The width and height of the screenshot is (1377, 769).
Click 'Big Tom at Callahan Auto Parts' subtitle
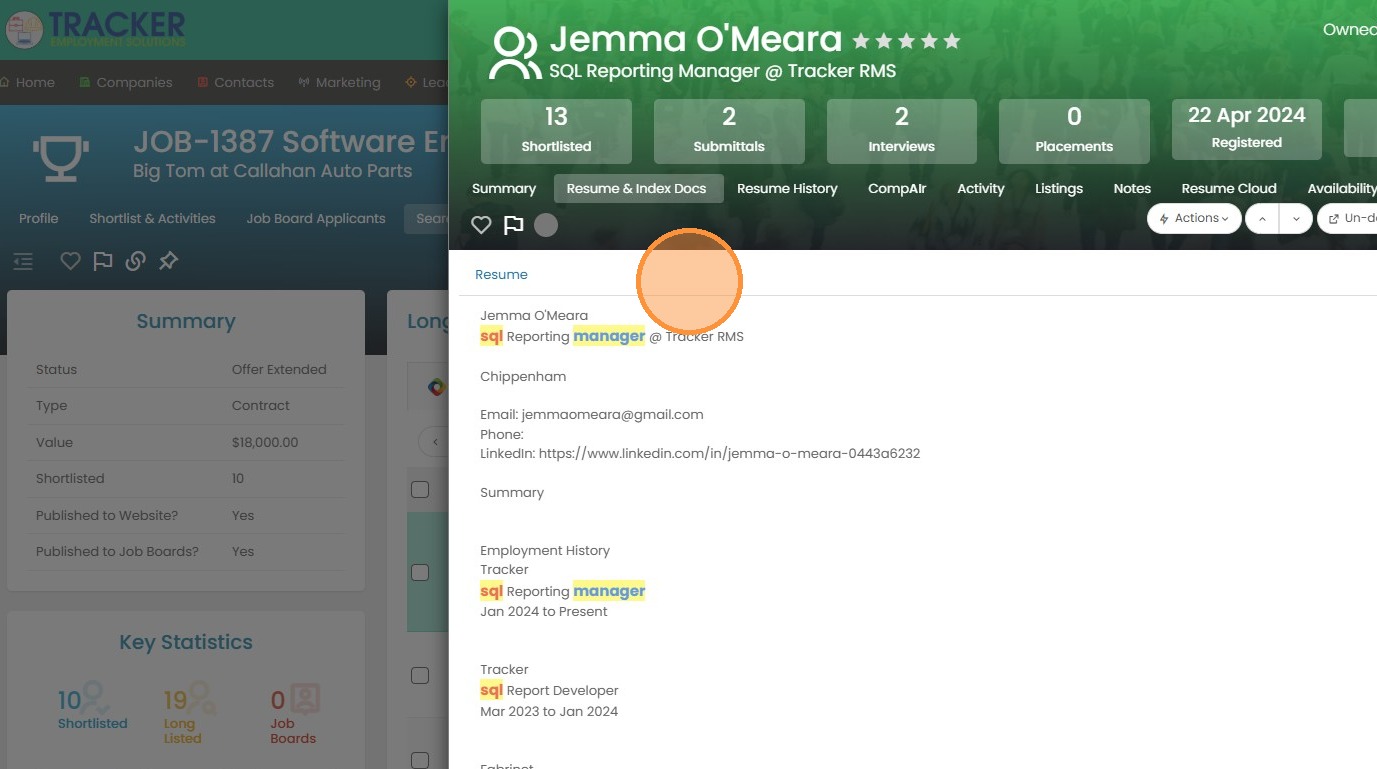click(272, 171)
